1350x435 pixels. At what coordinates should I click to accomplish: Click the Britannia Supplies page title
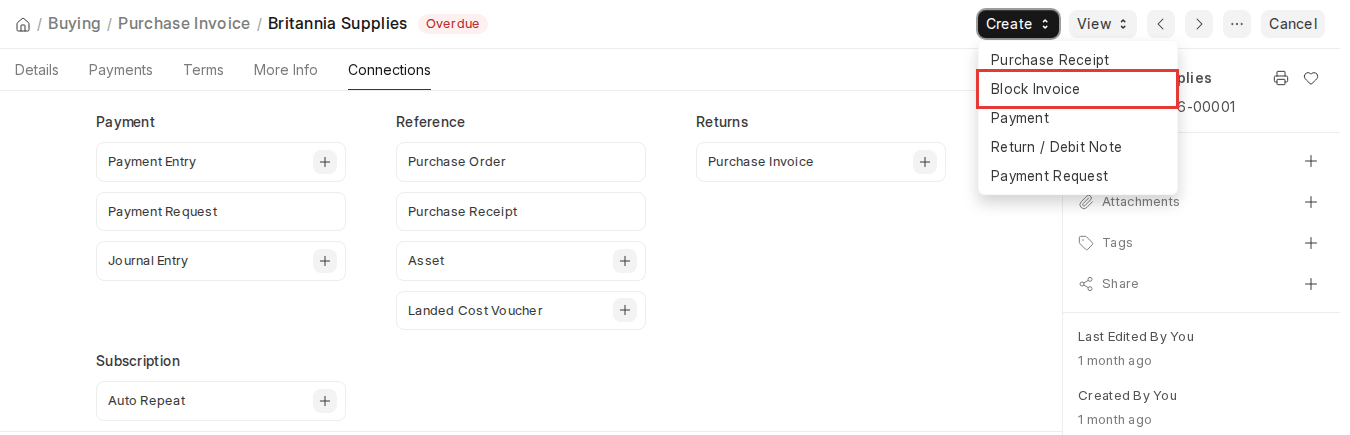[338, 23]
